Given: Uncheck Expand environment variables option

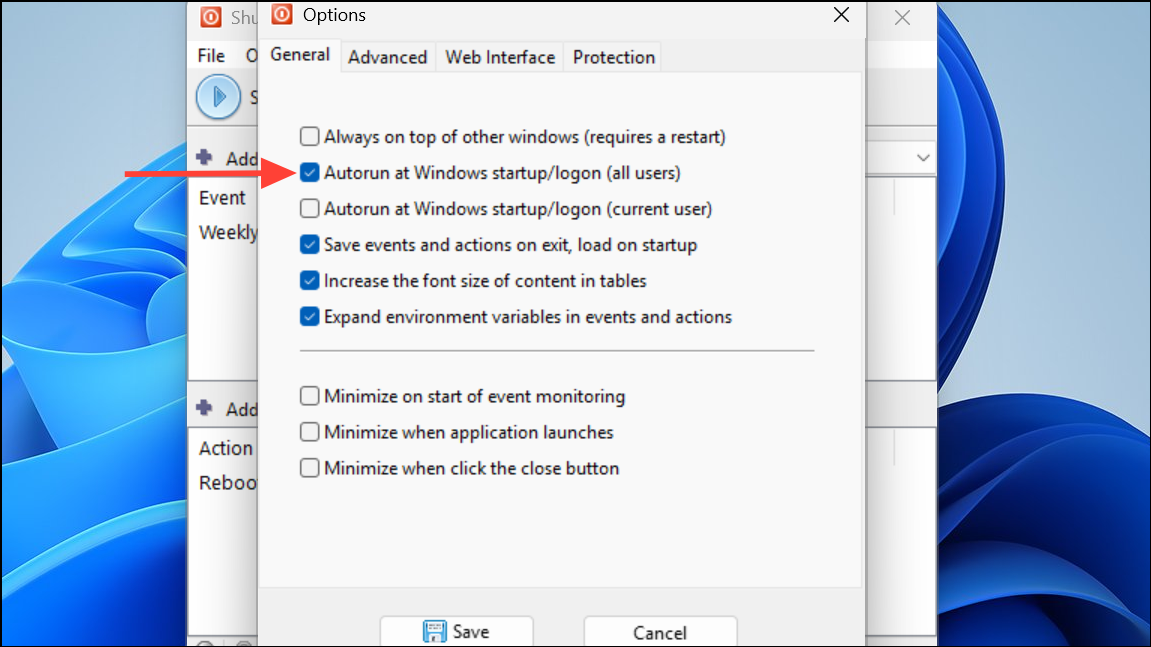Looking at the screenshot, I should pyautogui.click(x=310, y=317).
